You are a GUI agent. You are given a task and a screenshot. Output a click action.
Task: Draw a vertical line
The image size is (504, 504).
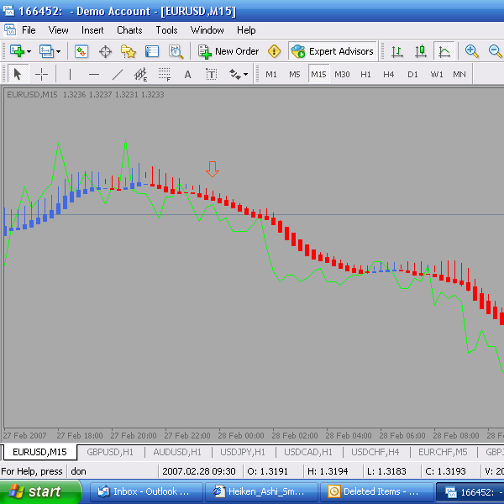[x=70, y=74]
